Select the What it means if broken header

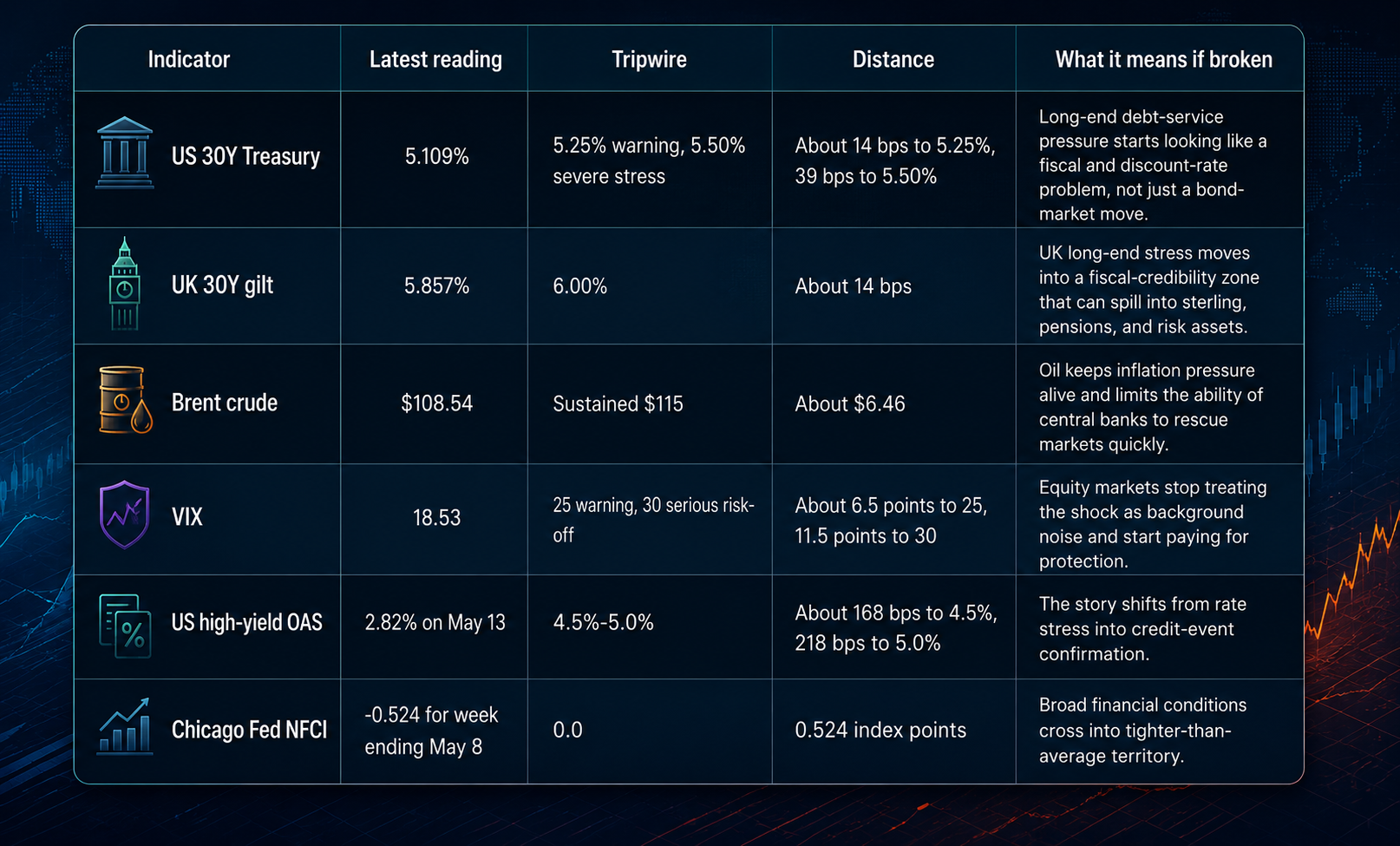(x=1163, y=59)
